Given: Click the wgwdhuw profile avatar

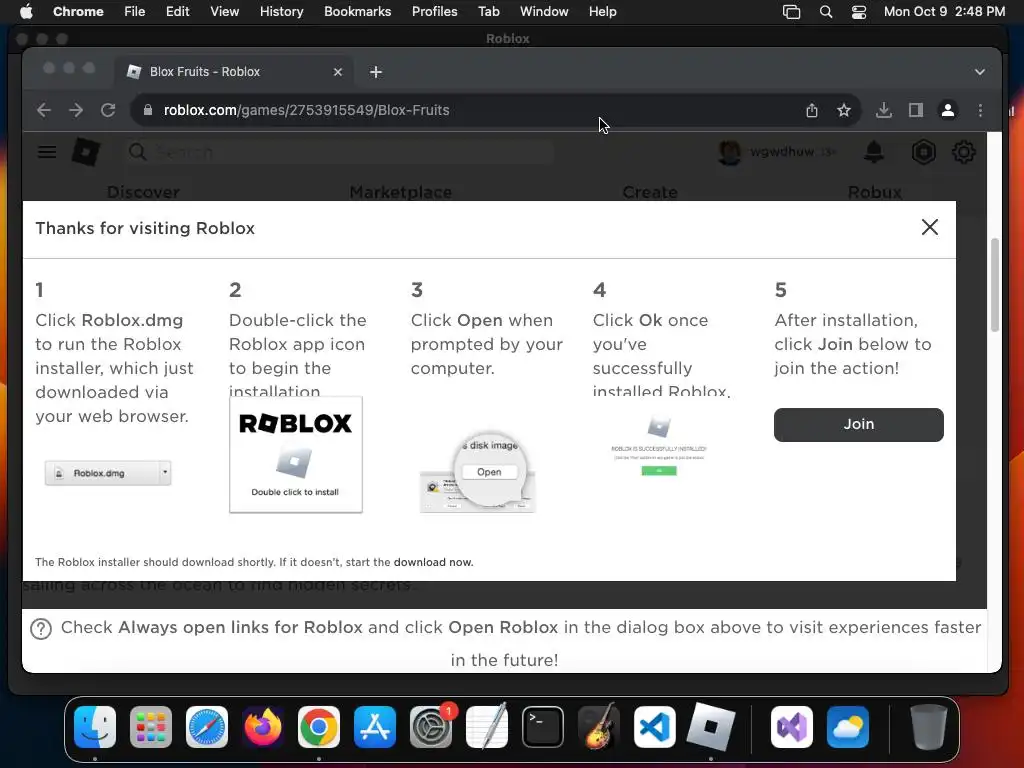Looking at the screenshot, I should [729, 152].
